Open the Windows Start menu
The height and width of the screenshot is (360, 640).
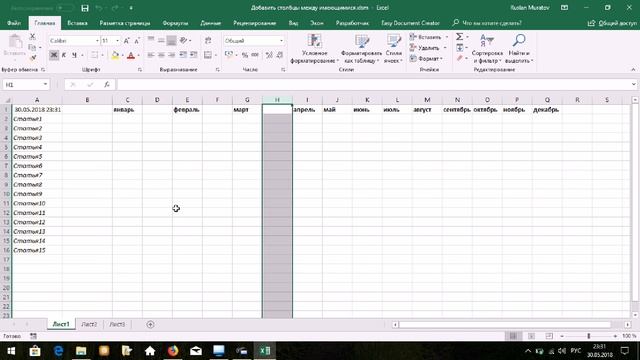(x=11, y=351)
